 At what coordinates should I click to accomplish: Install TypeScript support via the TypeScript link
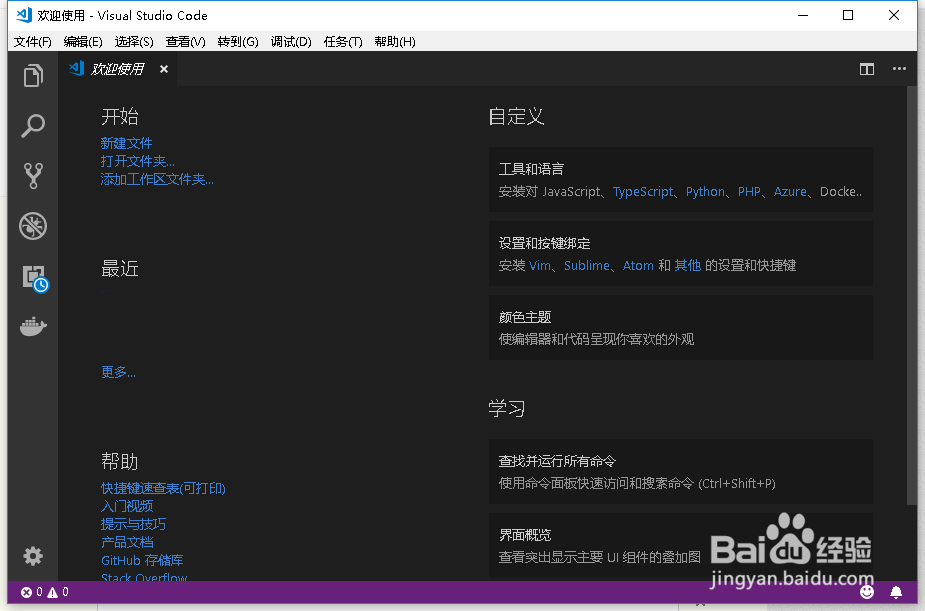[x=643, y=192]
